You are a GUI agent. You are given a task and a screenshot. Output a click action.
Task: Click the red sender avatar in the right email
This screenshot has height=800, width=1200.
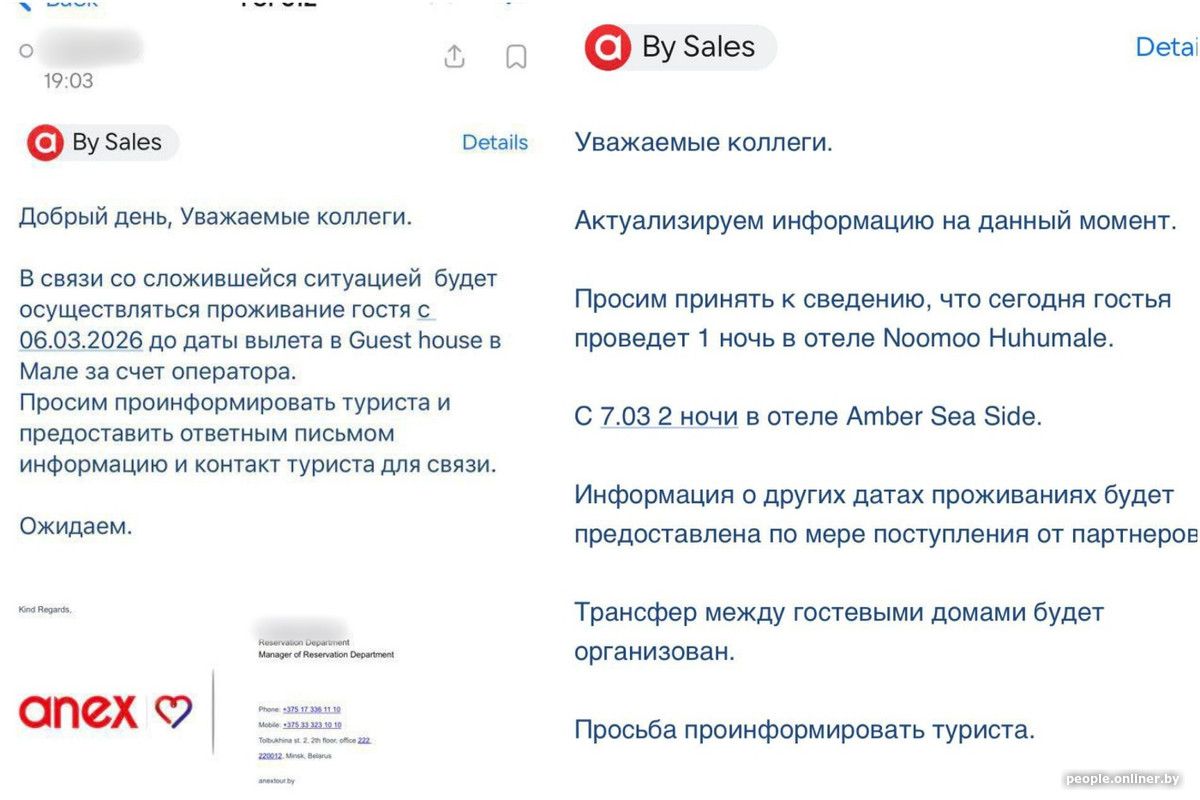(x=608, y=48)
